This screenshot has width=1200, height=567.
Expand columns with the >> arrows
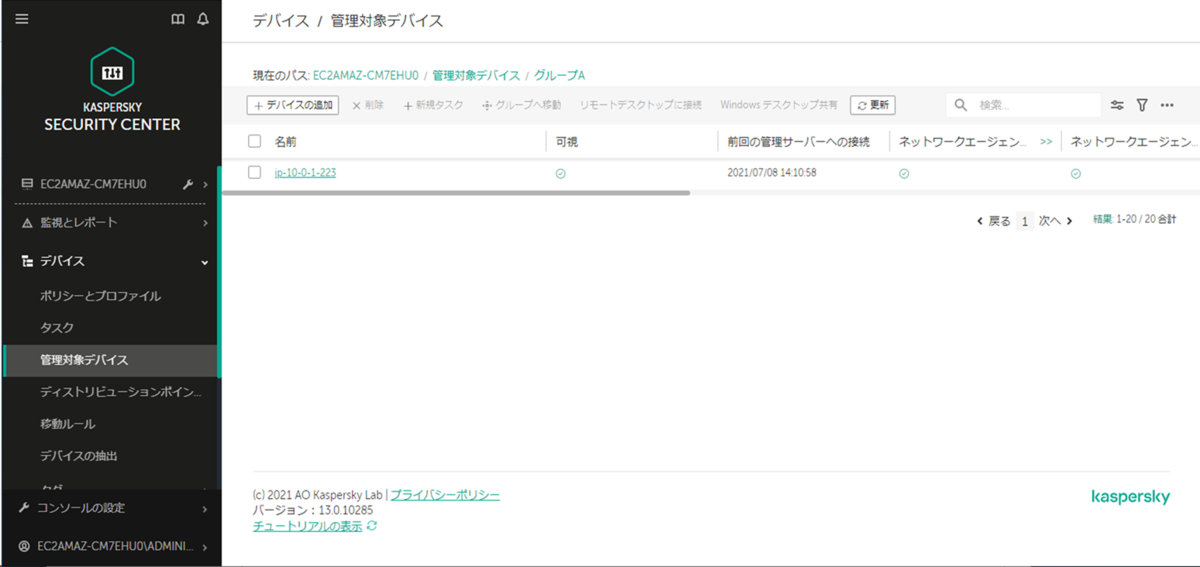pyautogui.click(x=1046, y=142)
